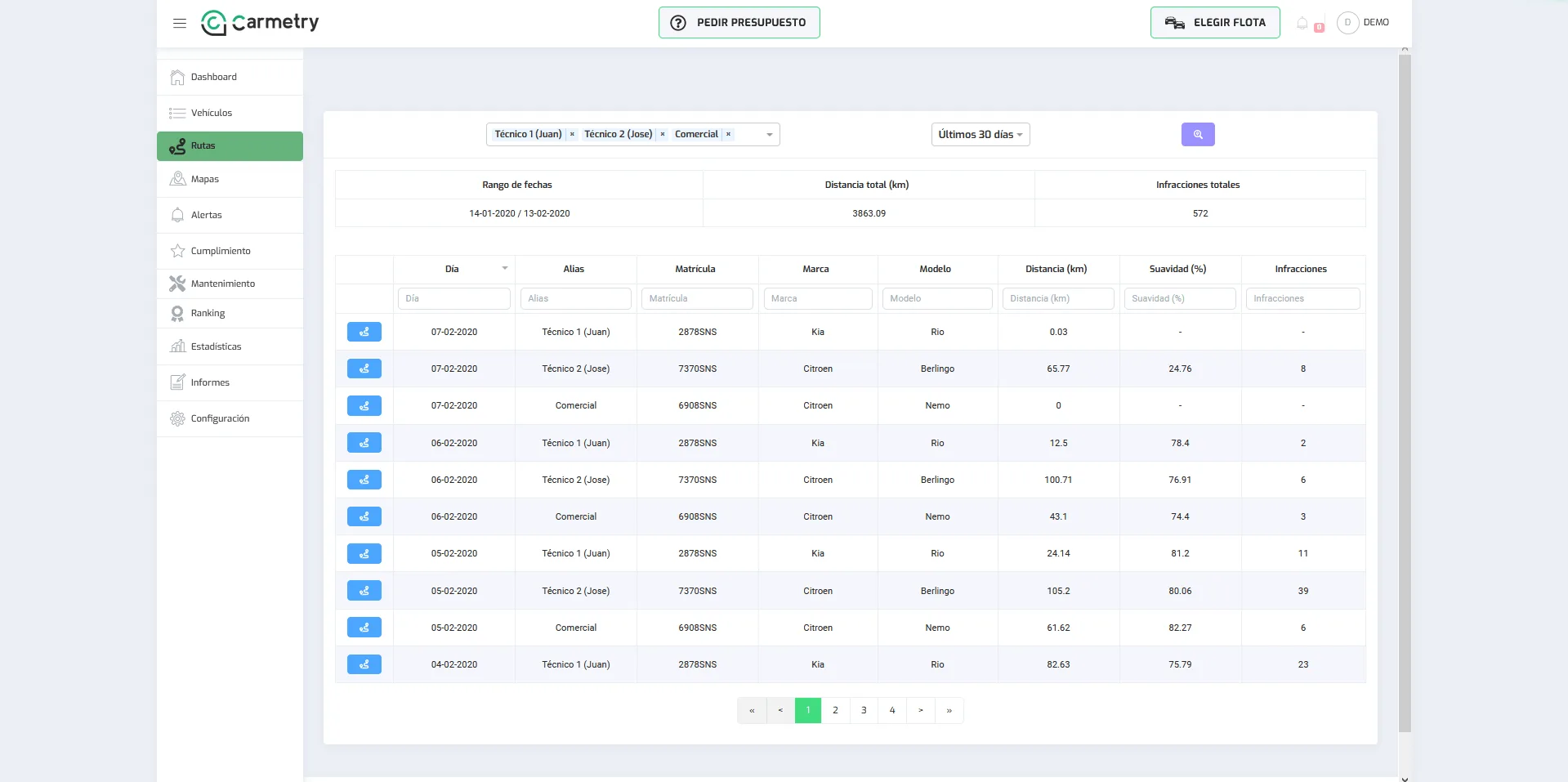The width and height of the screenshot is (1568, 782).
Task: Focus the Alias filter field
Action: (x=576, y=298)
